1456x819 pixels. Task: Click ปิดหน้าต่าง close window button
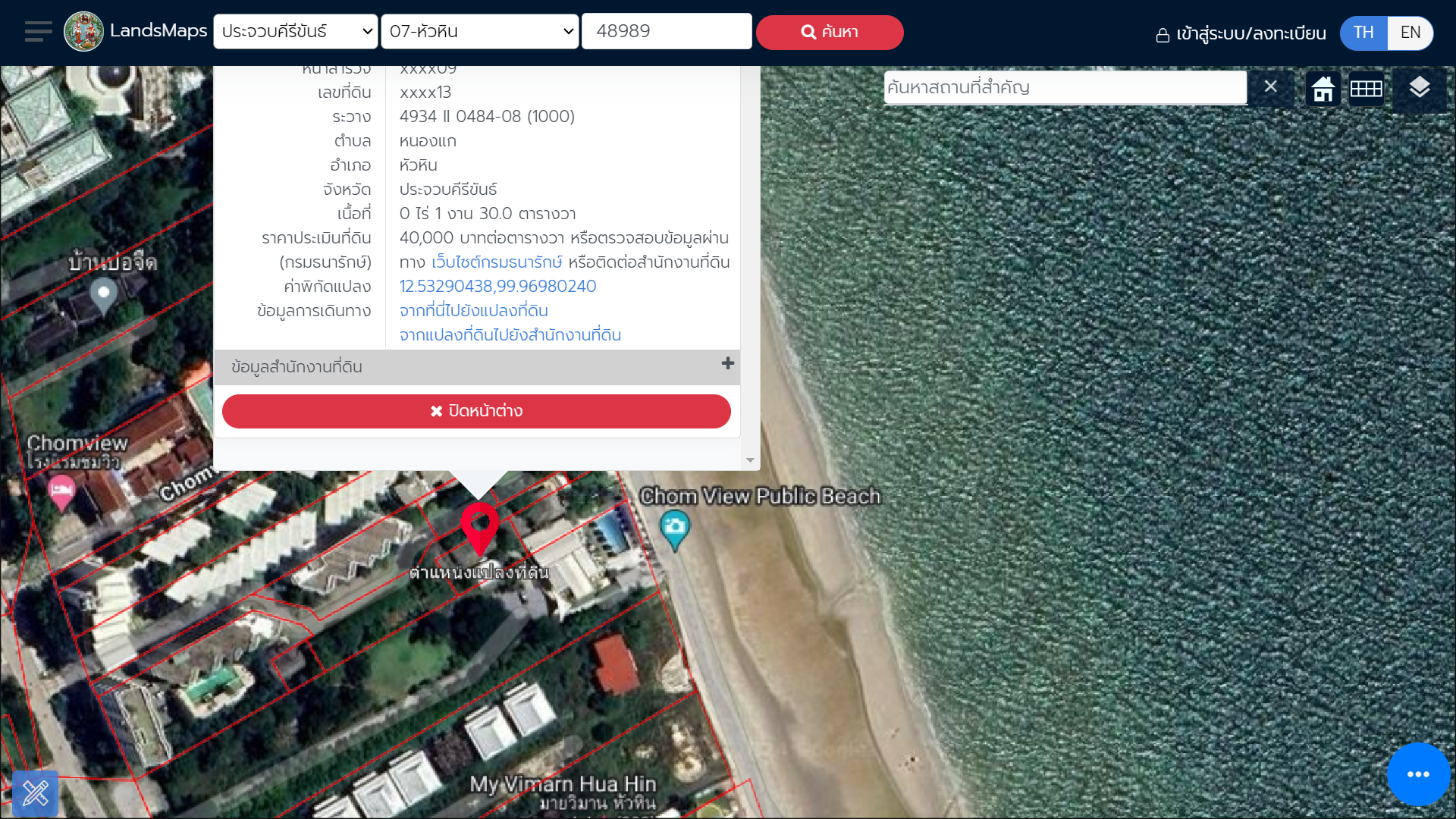[476, 411]
